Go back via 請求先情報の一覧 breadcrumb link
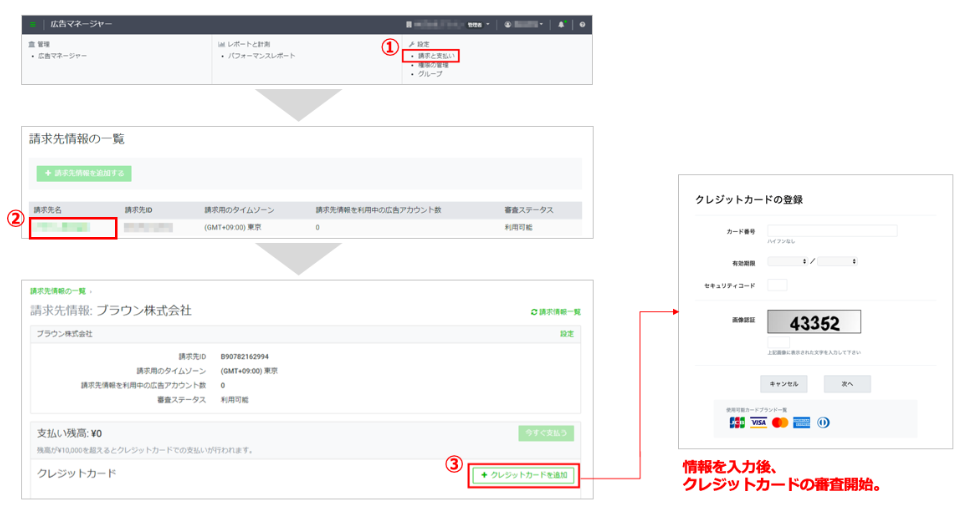Viewport: 974px width, 518px height. 58,291
